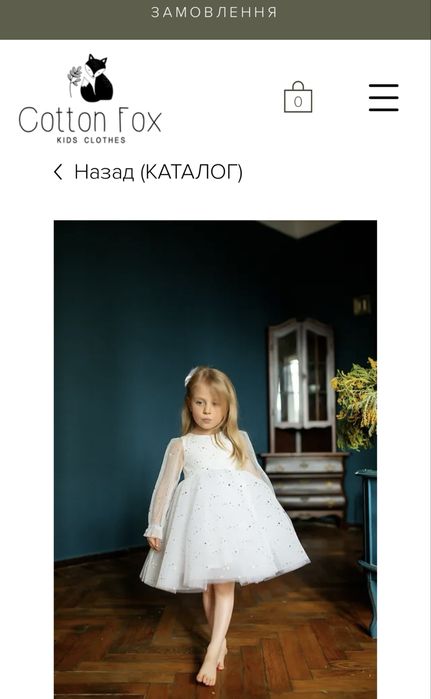Image resolution: width=431 pixels, height=699 pixels.
Task: Click the back chevron arrow before Назад
Action: 58,172
